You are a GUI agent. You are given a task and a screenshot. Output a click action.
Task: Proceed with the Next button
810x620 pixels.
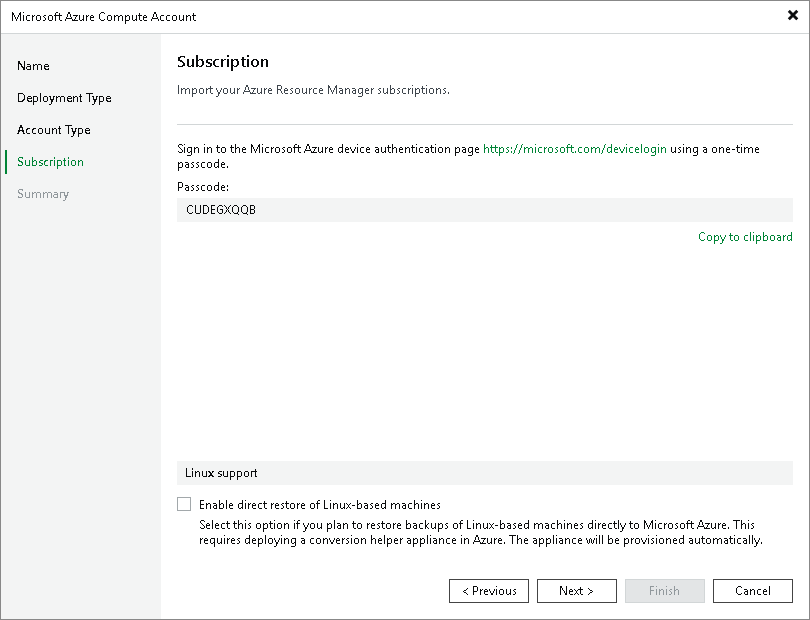coord(577,591)
